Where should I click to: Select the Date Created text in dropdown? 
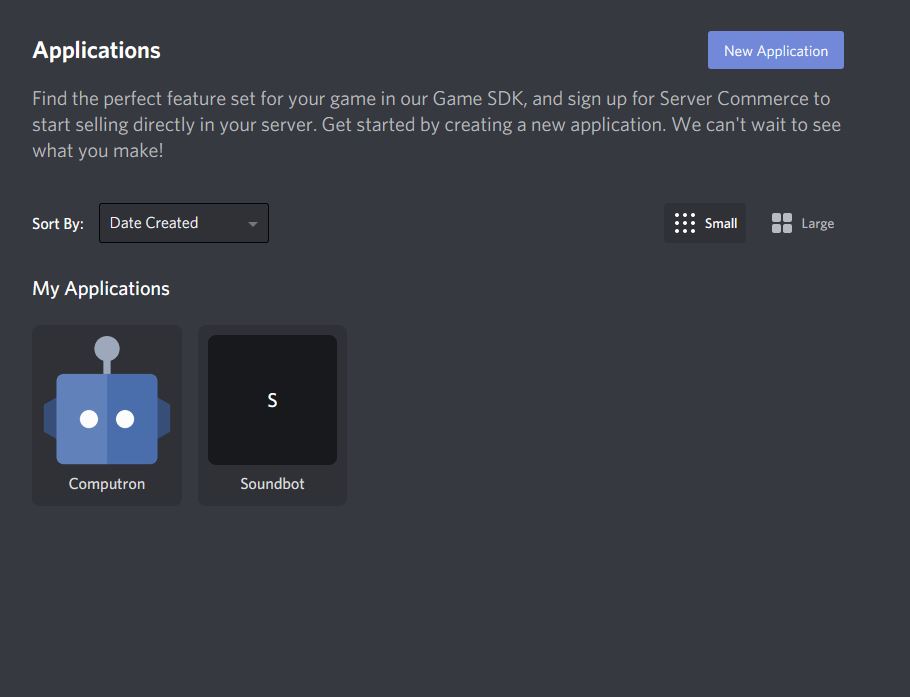point(154,223)
